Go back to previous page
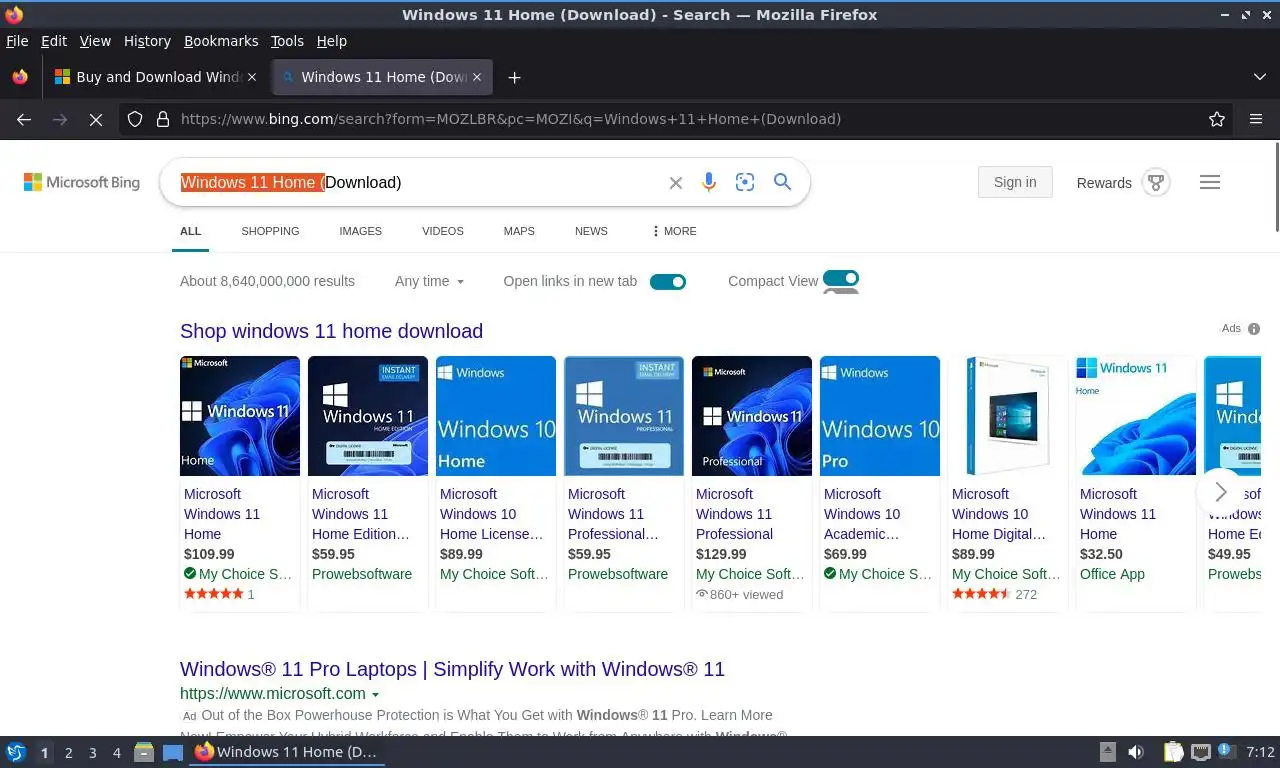The width and height of the screenshot is (1280, 768). coord(24,119)
